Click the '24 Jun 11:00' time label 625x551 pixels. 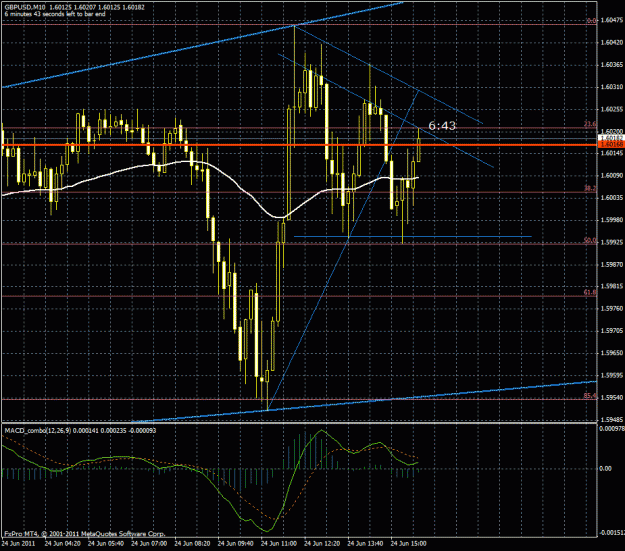pos(279,543)
